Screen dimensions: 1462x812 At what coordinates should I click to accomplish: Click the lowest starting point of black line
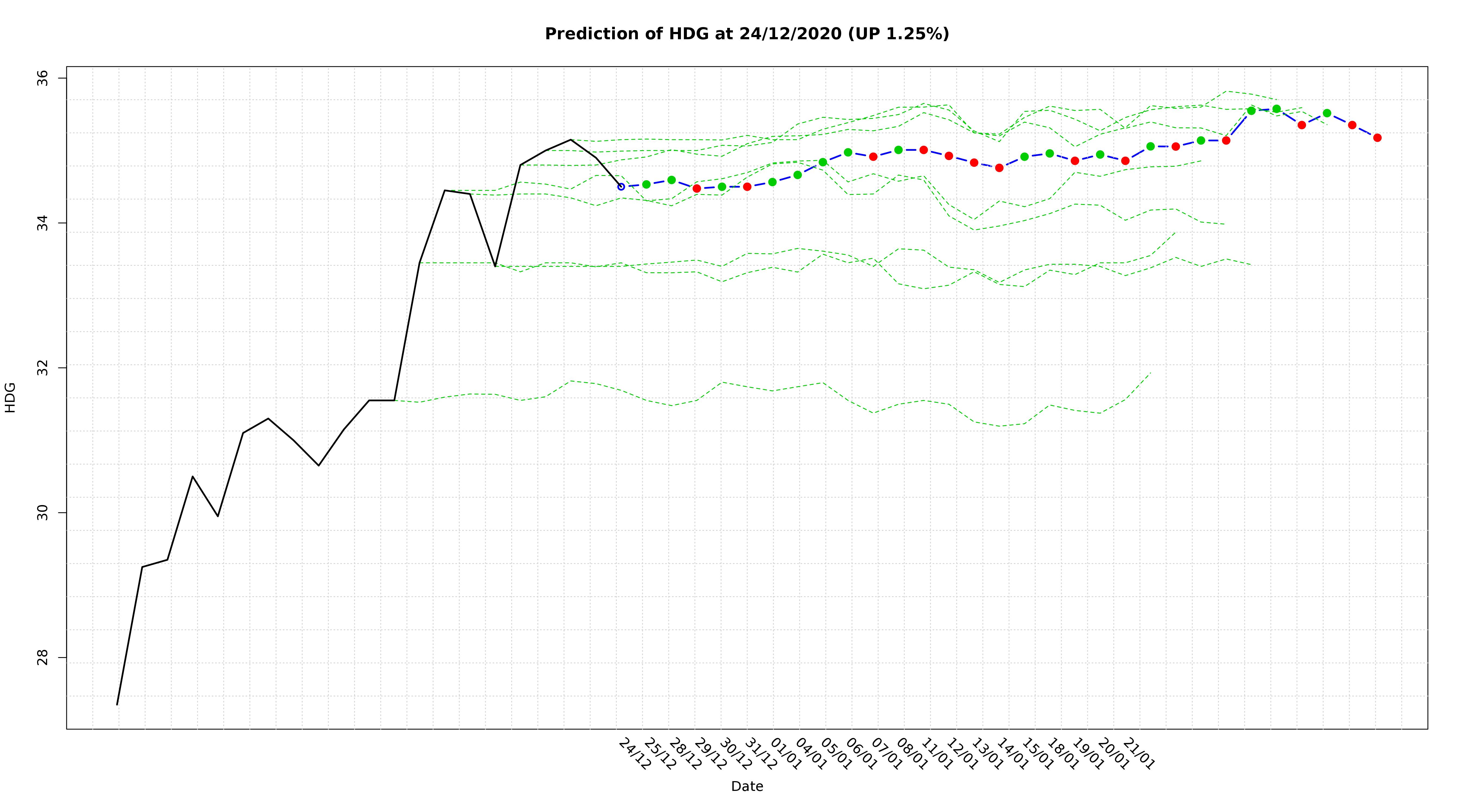pyautogui.click(x=118, y=704)
